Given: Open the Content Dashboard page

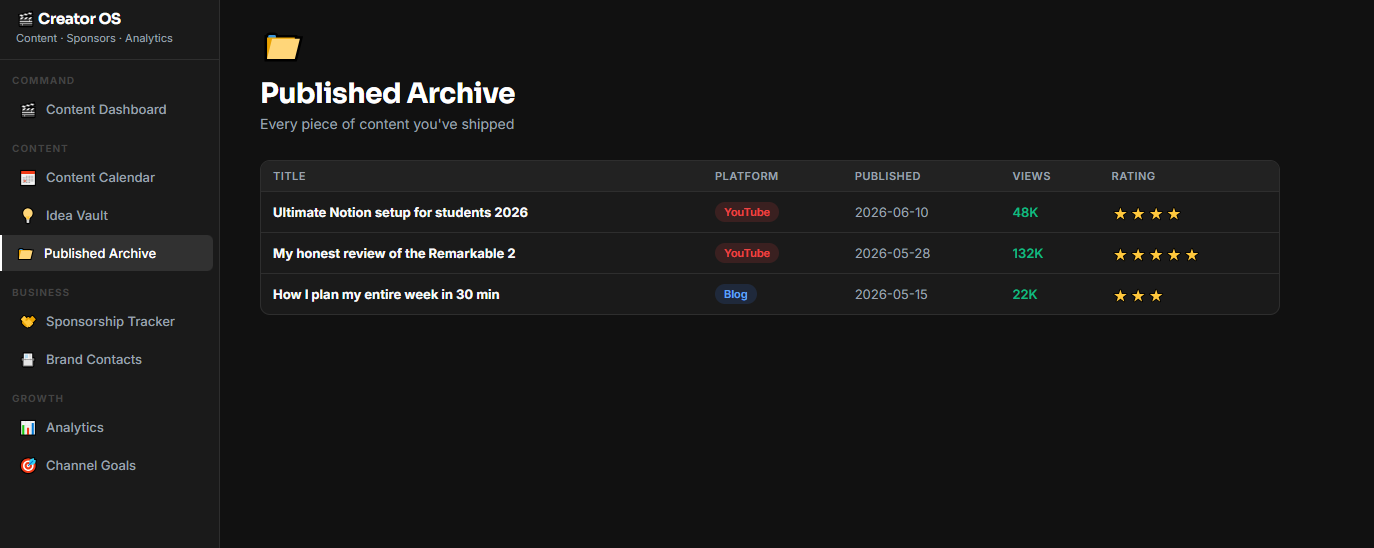Looking at the screenshot, I should (106, 110).
